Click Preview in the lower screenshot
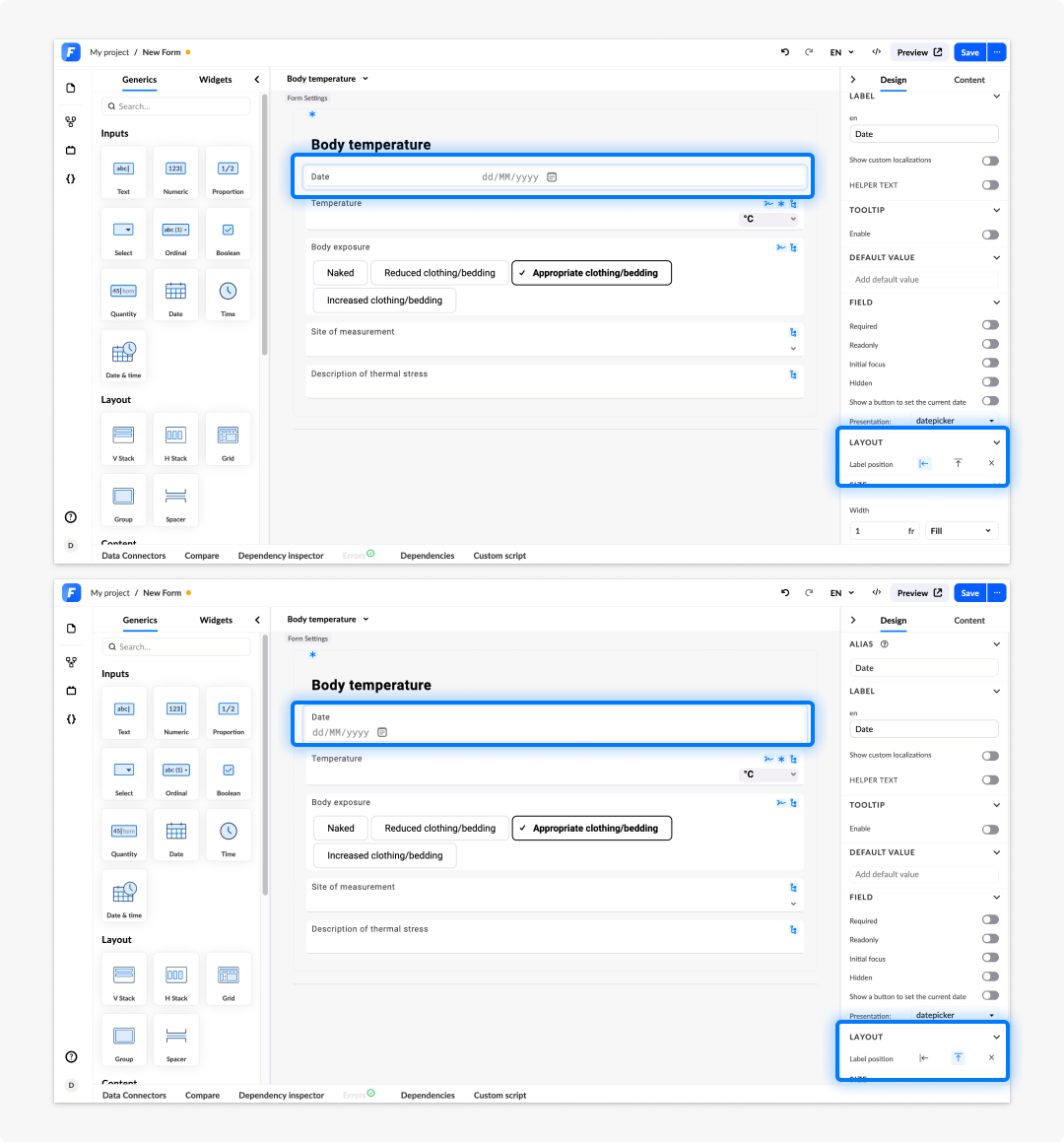 (x=919, y=593)
